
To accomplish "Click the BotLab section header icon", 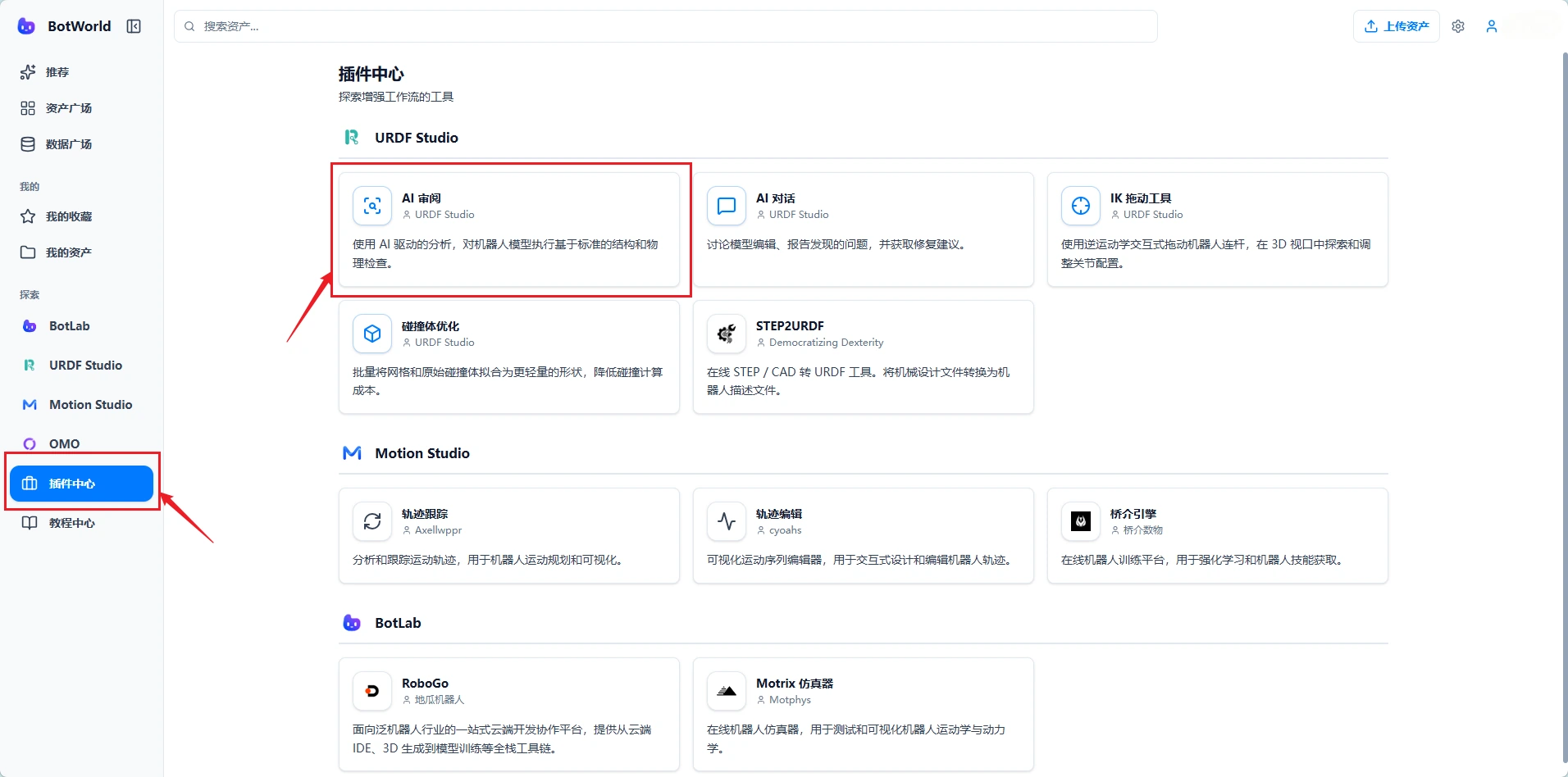I will [x=352, y=623].
